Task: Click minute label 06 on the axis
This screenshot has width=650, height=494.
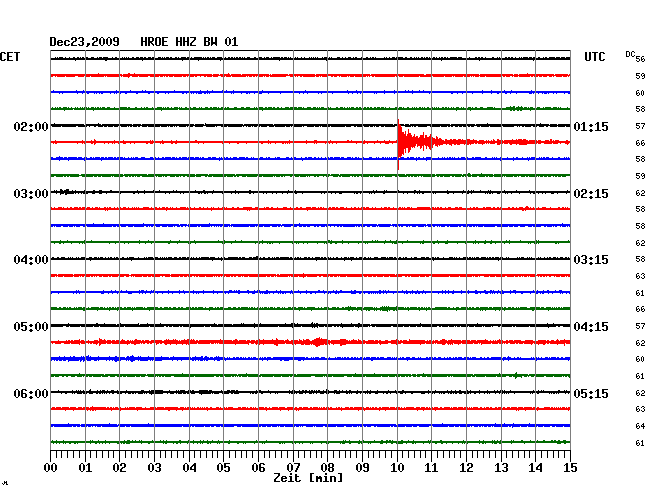Action: click(x=258, y=468)
